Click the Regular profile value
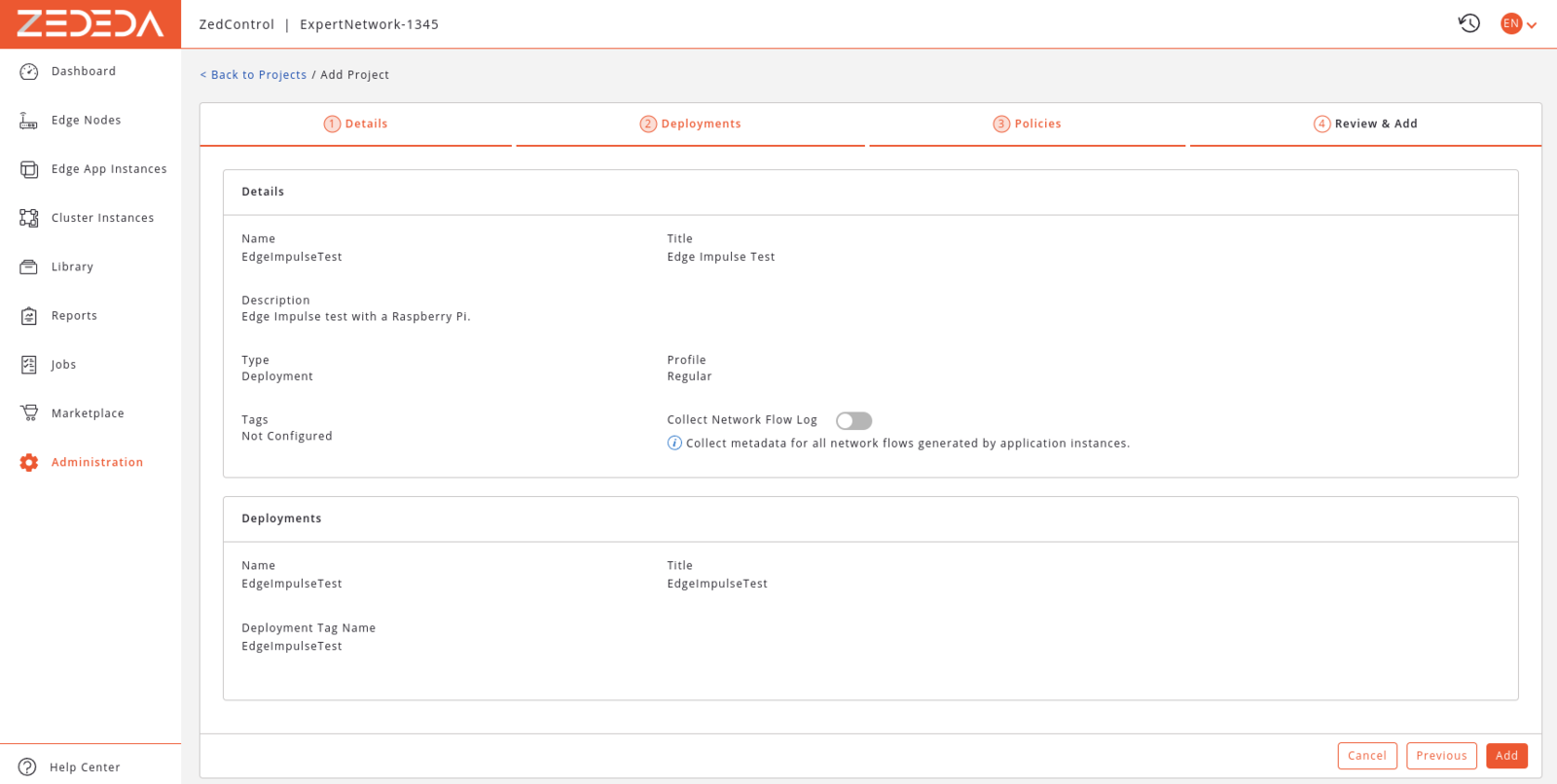Screen dimensions: 1557x784 point(689,376)
